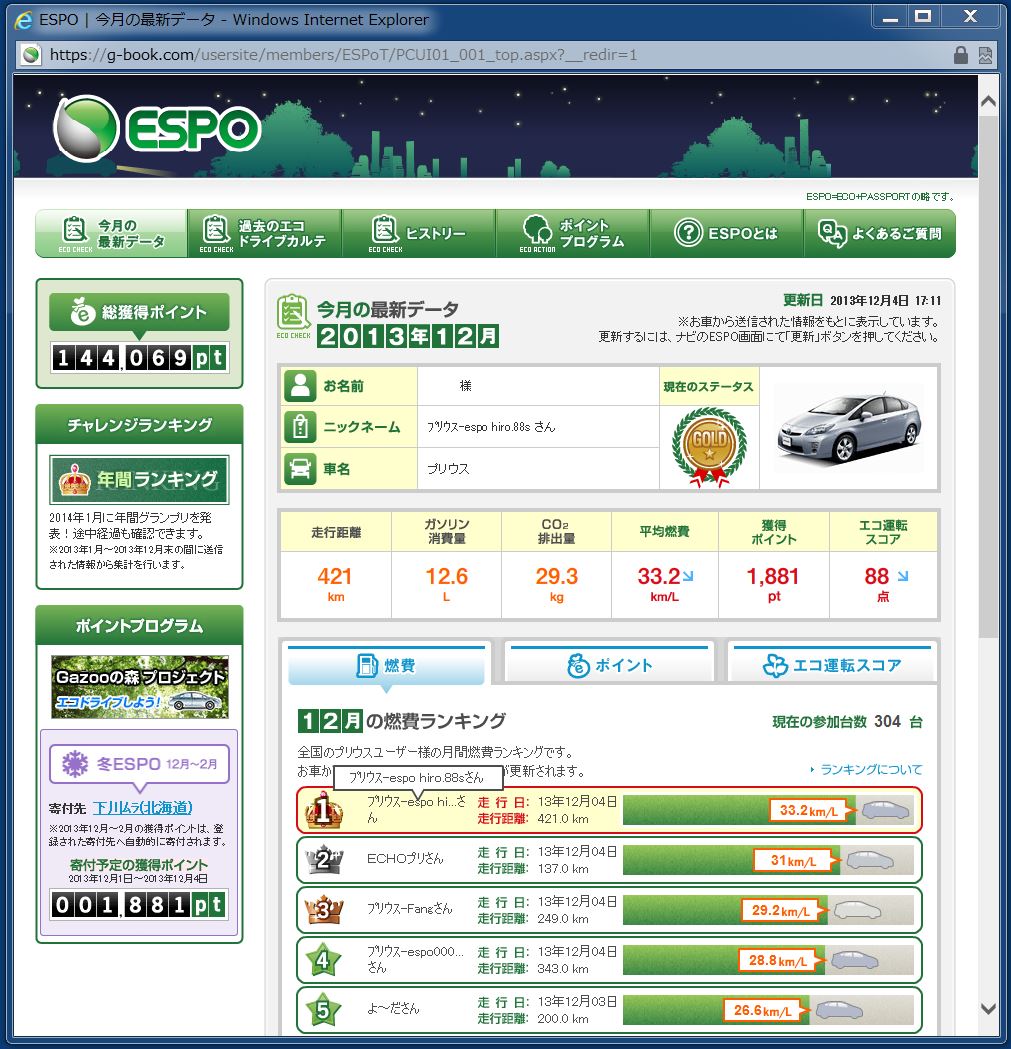The width and height of the screenshot is (1011, 1049).
Task: Click the ESPO logo in the header
Action: [157, 128]
